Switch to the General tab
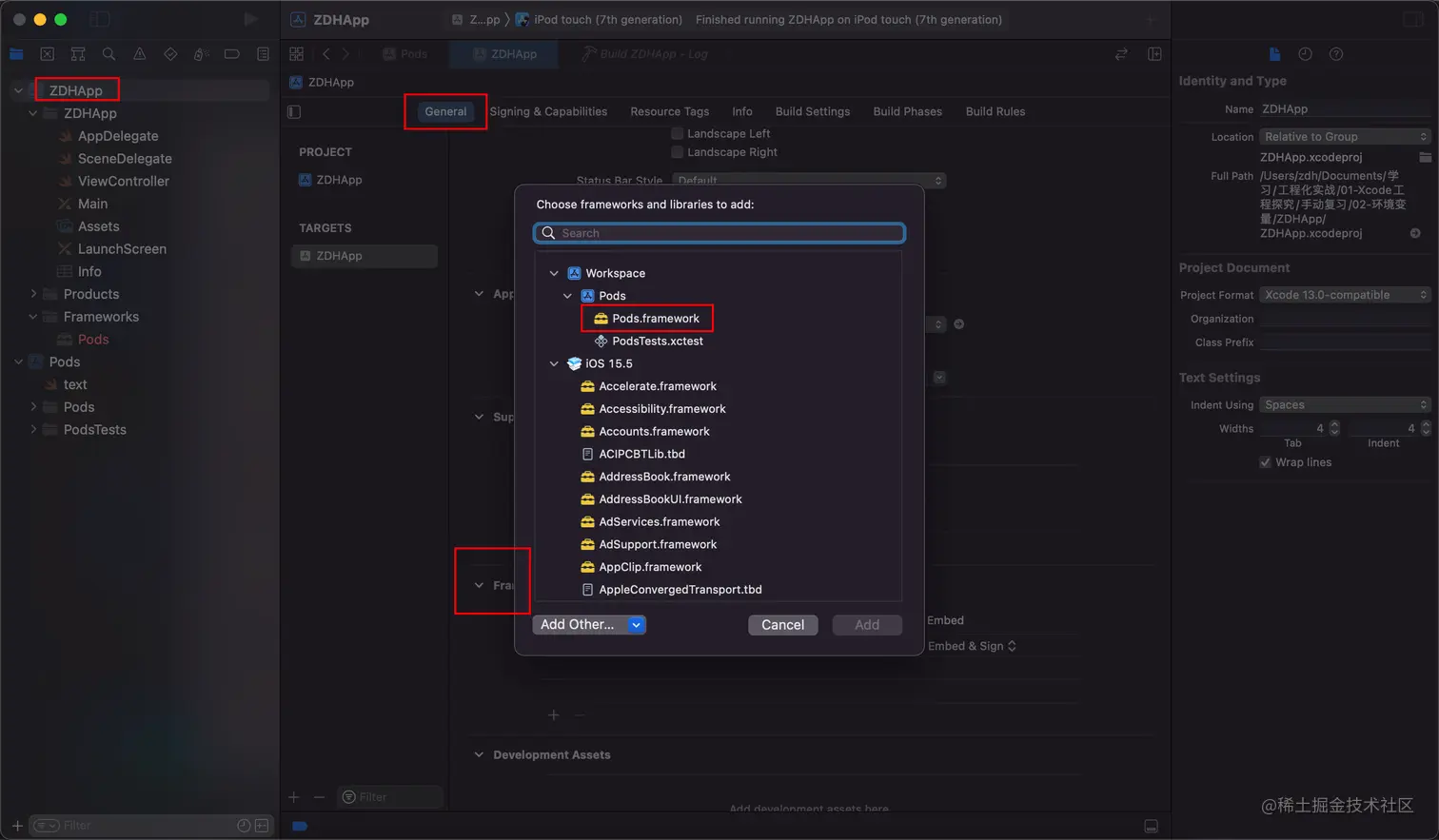This screenshot has width=1439, height=840. coord(445,111)
